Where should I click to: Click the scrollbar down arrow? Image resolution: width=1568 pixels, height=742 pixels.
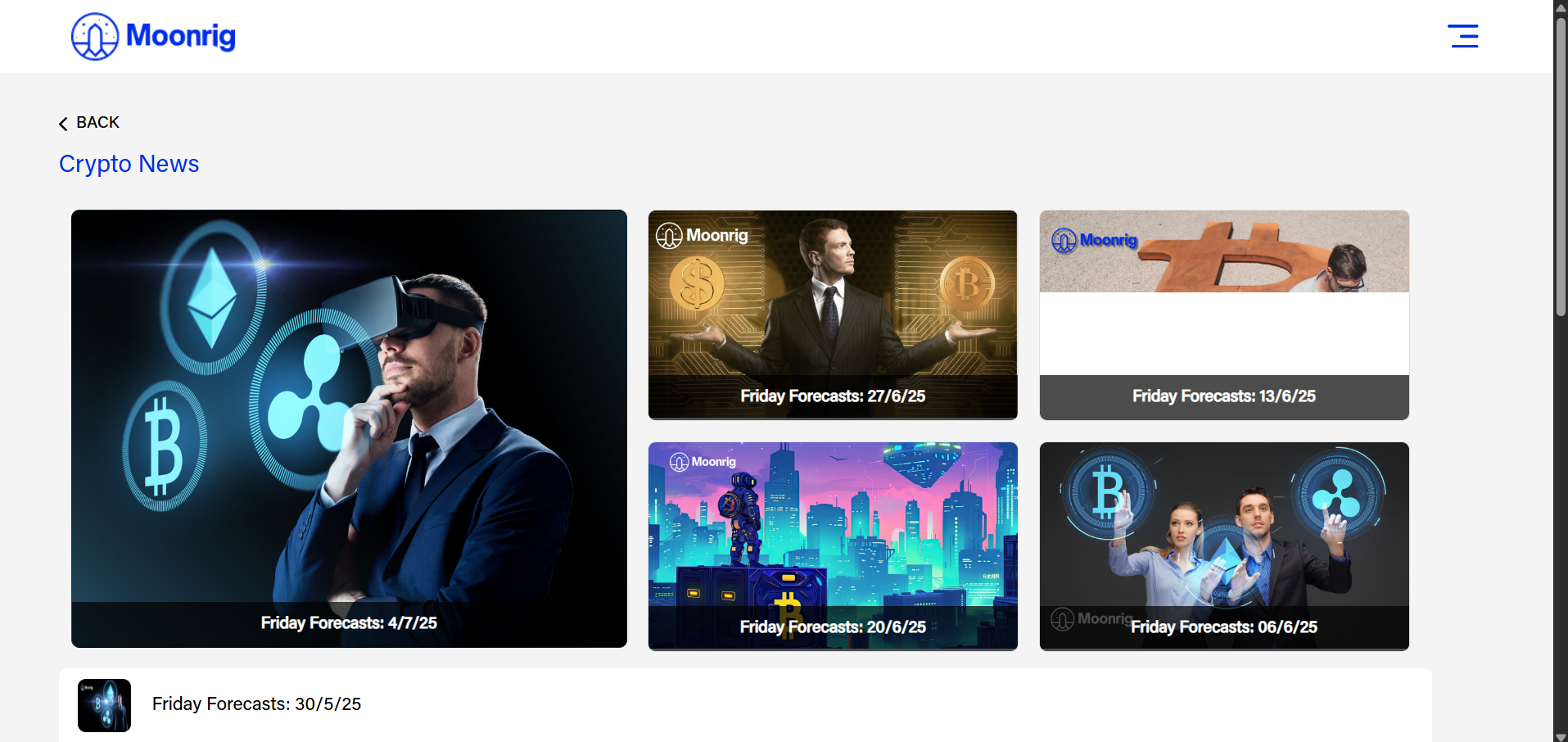(1561, 736)
